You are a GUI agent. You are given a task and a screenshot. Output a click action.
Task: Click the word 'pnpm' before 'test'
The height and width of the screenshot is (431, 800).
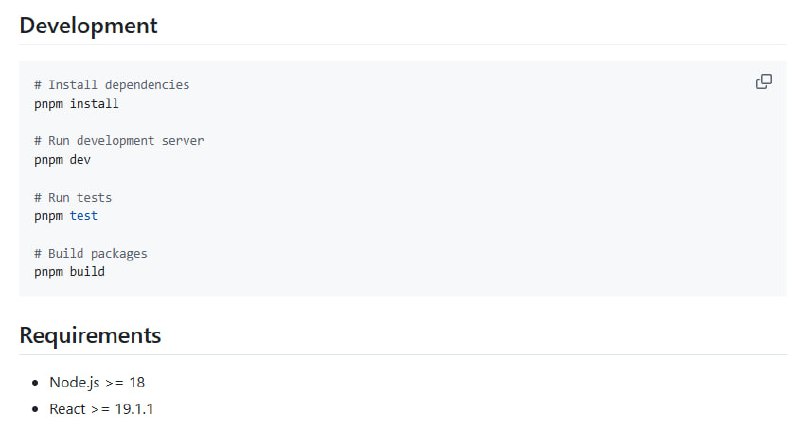48,215
